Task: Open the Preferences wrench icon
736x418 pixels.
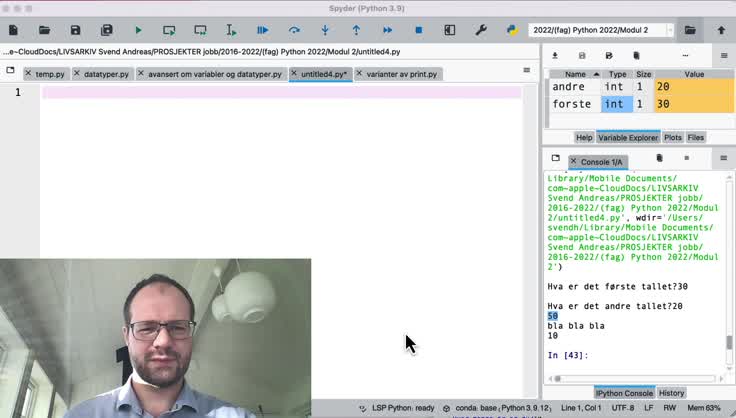Action: tap(481, 31)
